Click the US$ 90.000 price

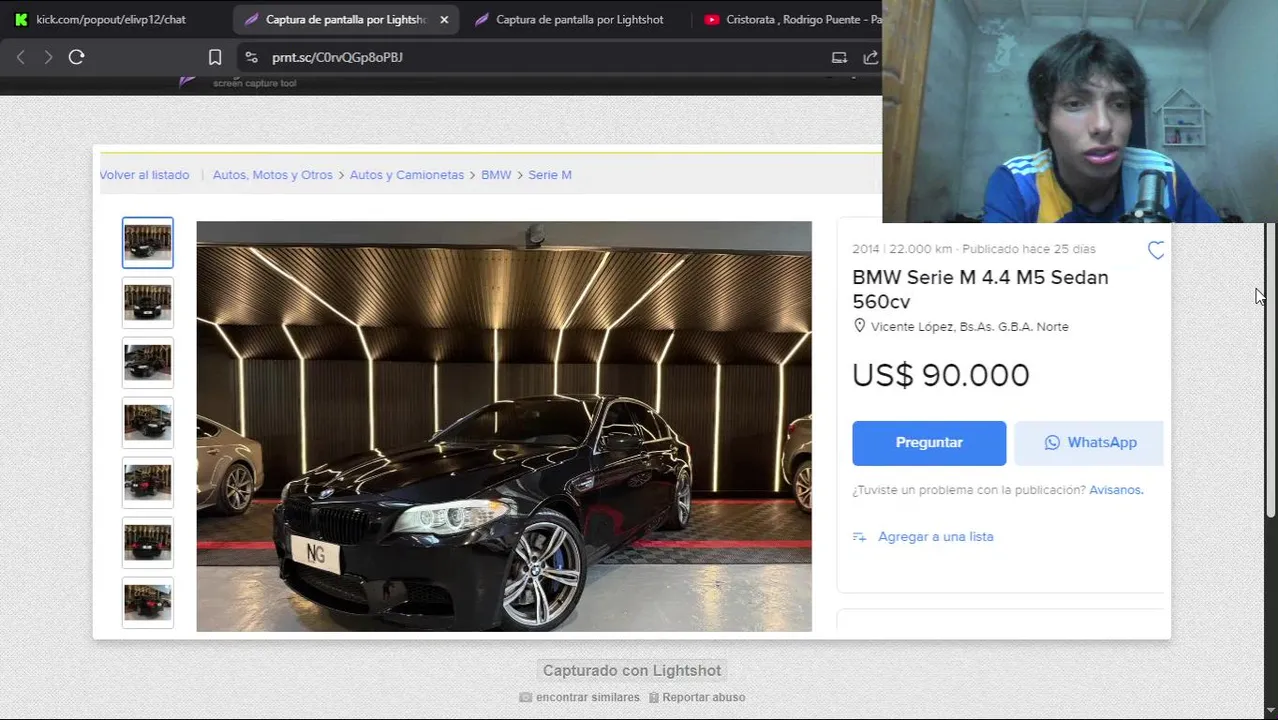941,375
